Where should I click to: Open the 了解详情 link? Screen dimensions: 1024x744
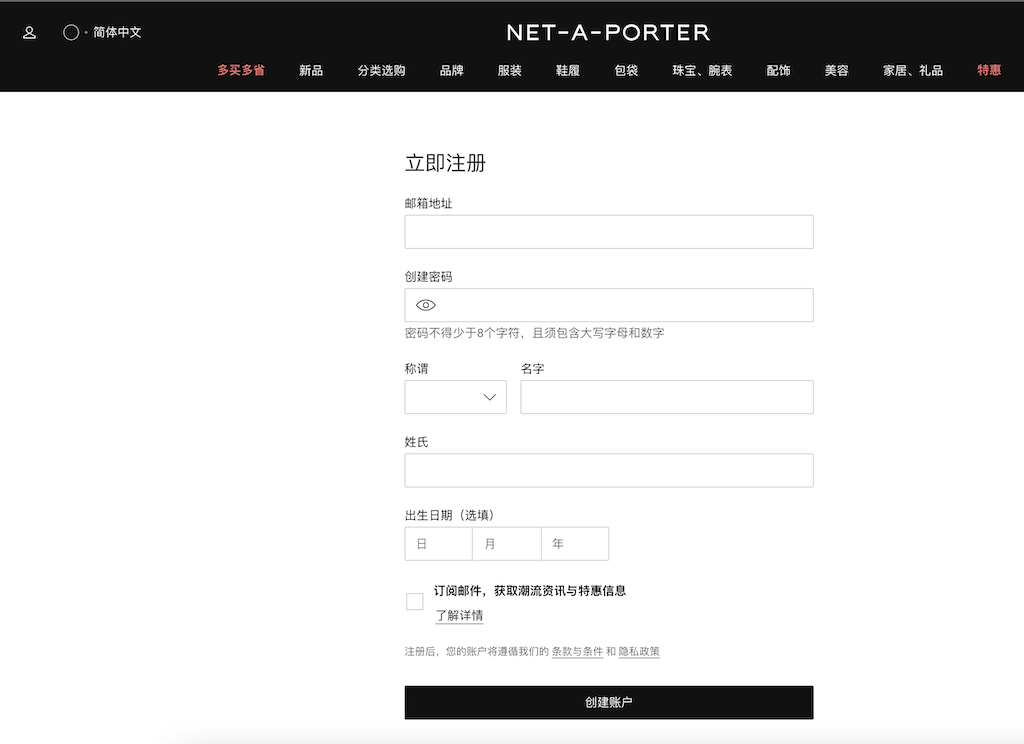coord(459,615)
